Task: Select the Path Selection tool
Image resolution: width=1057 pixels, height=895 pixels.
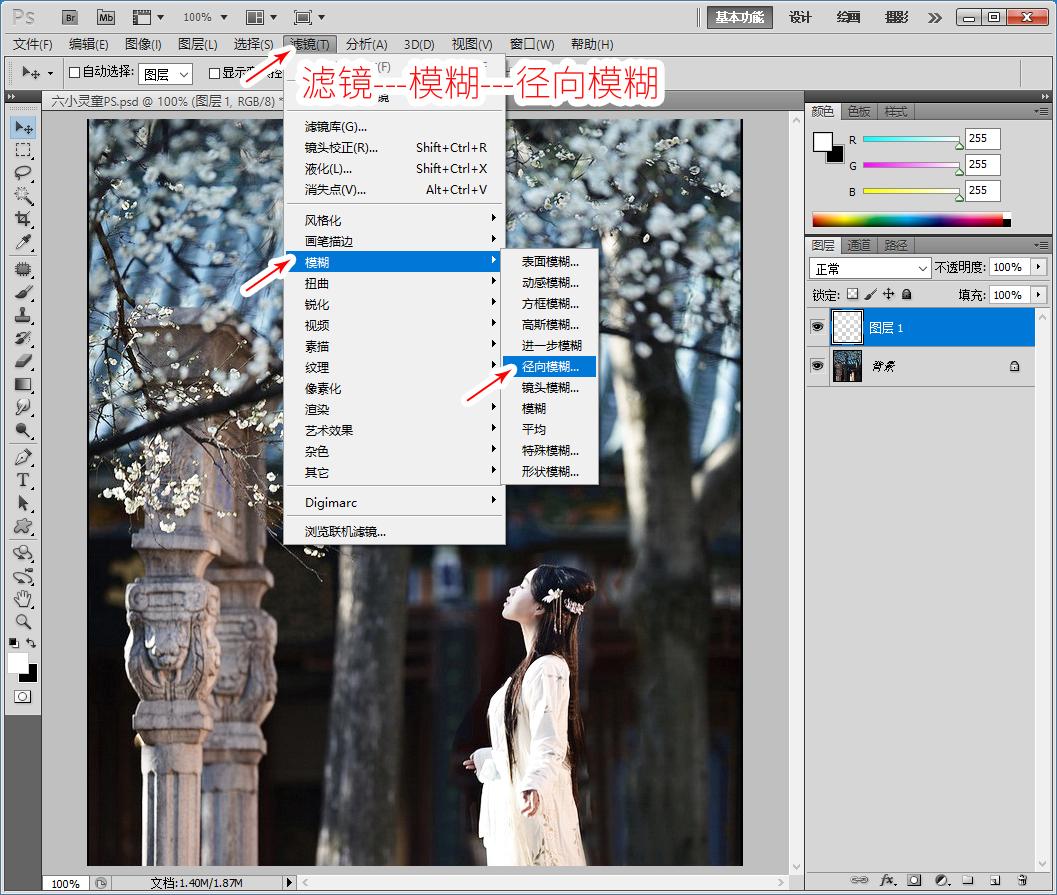Action: [x=24, y=503]
